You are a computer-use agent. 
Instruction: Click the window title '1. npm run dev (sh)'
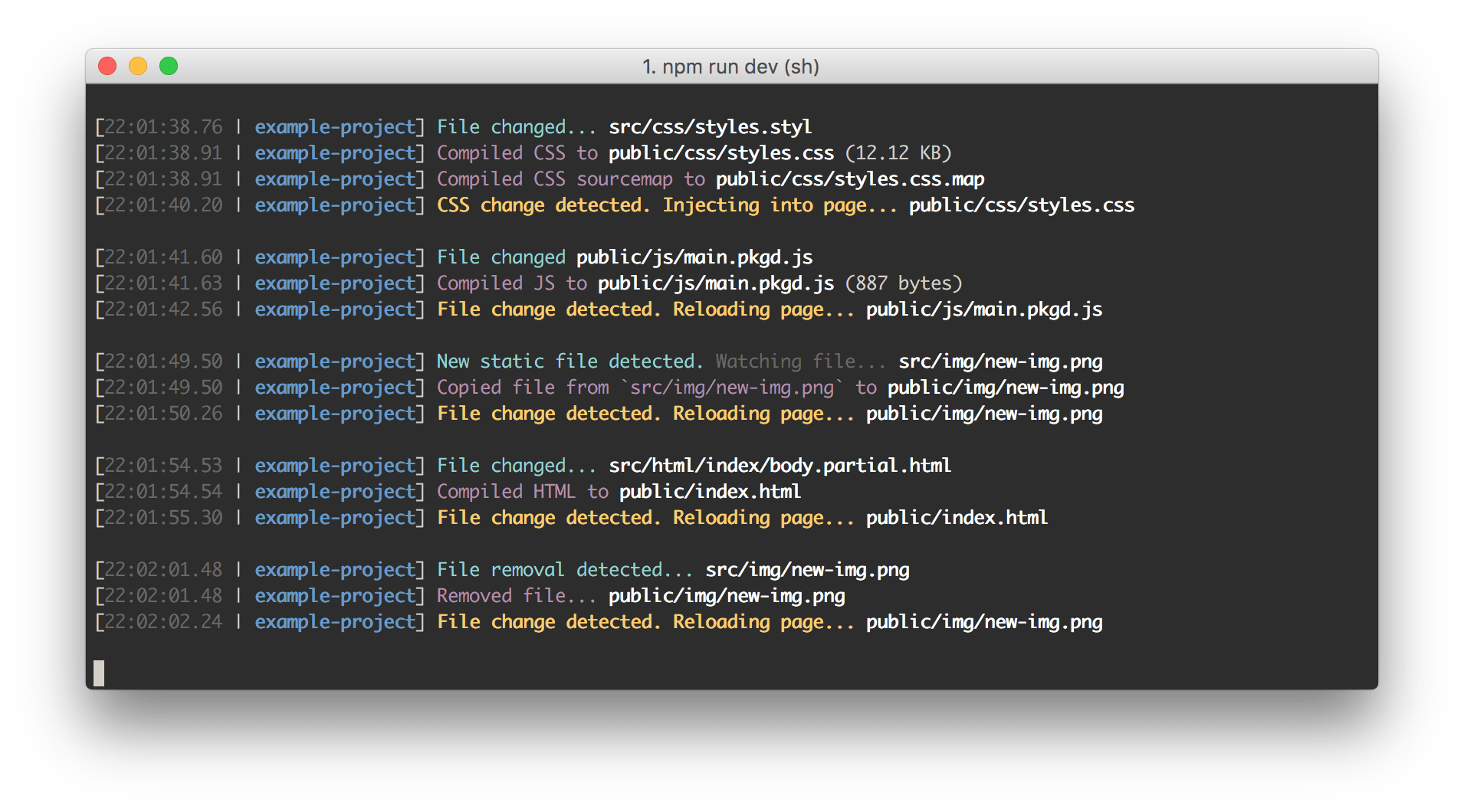point(730,67)
